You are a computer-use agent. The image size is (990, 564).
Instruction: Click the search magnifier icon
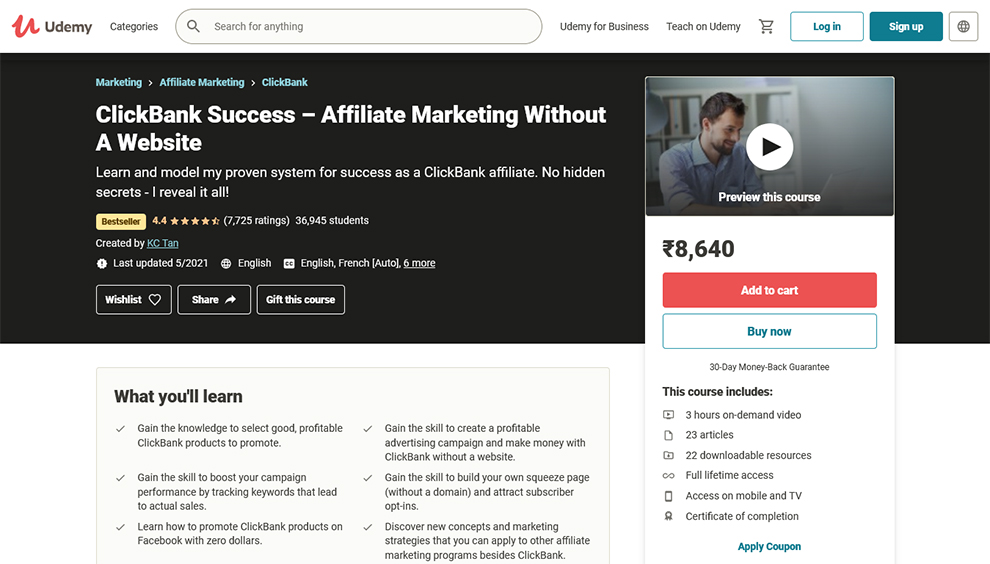193,27
